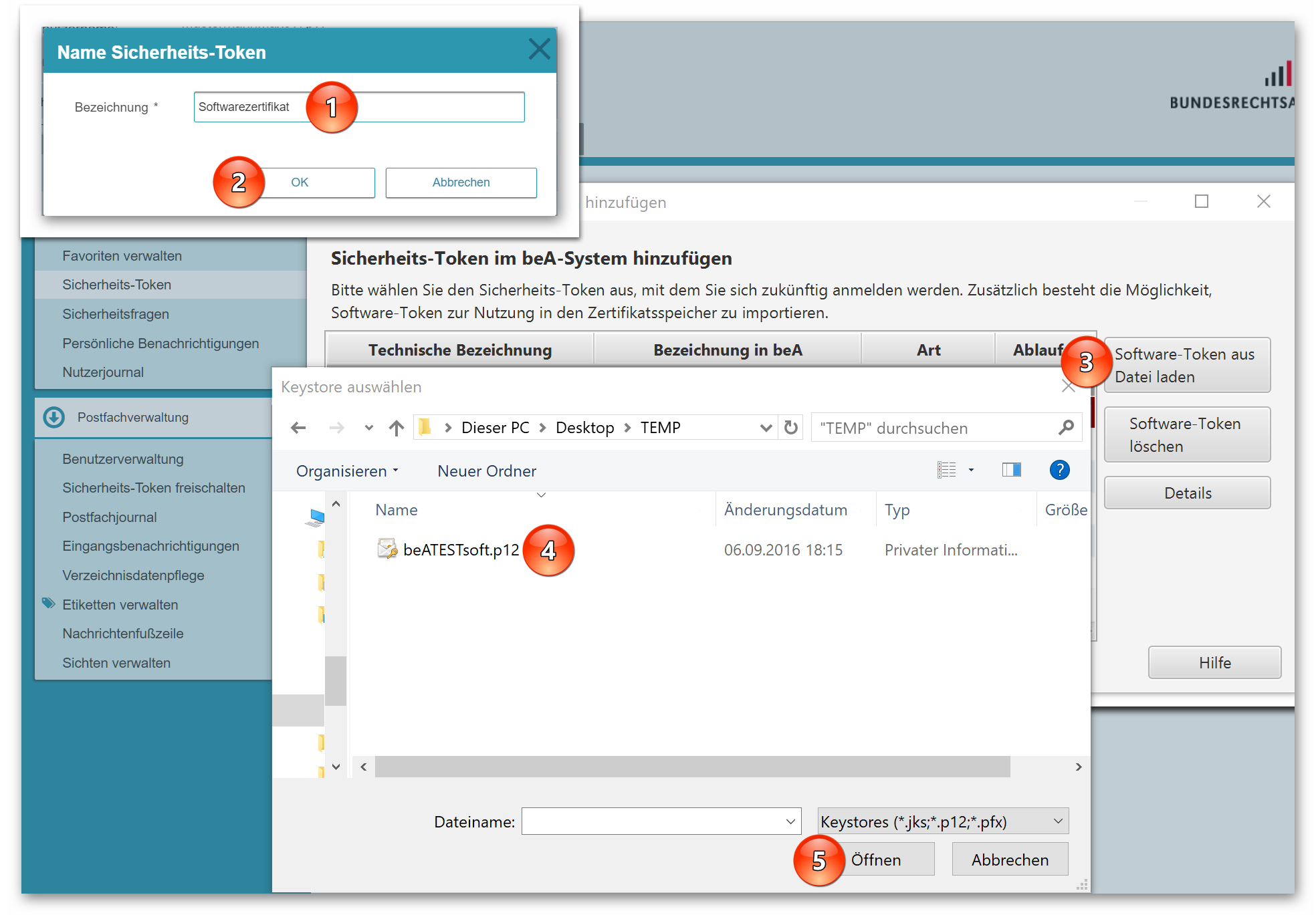Click the back arrow in file dialog
The image size is (1316, 915).
298,428
